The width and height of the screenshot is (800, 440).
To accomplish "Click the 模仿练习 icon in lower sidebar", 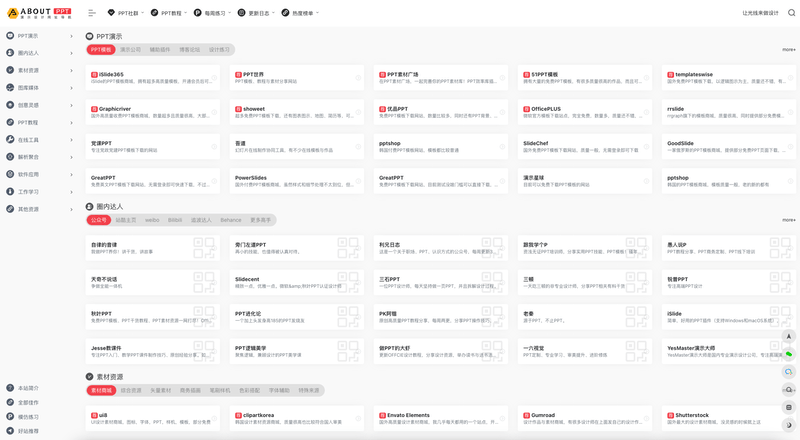I will tap(10, 417).
